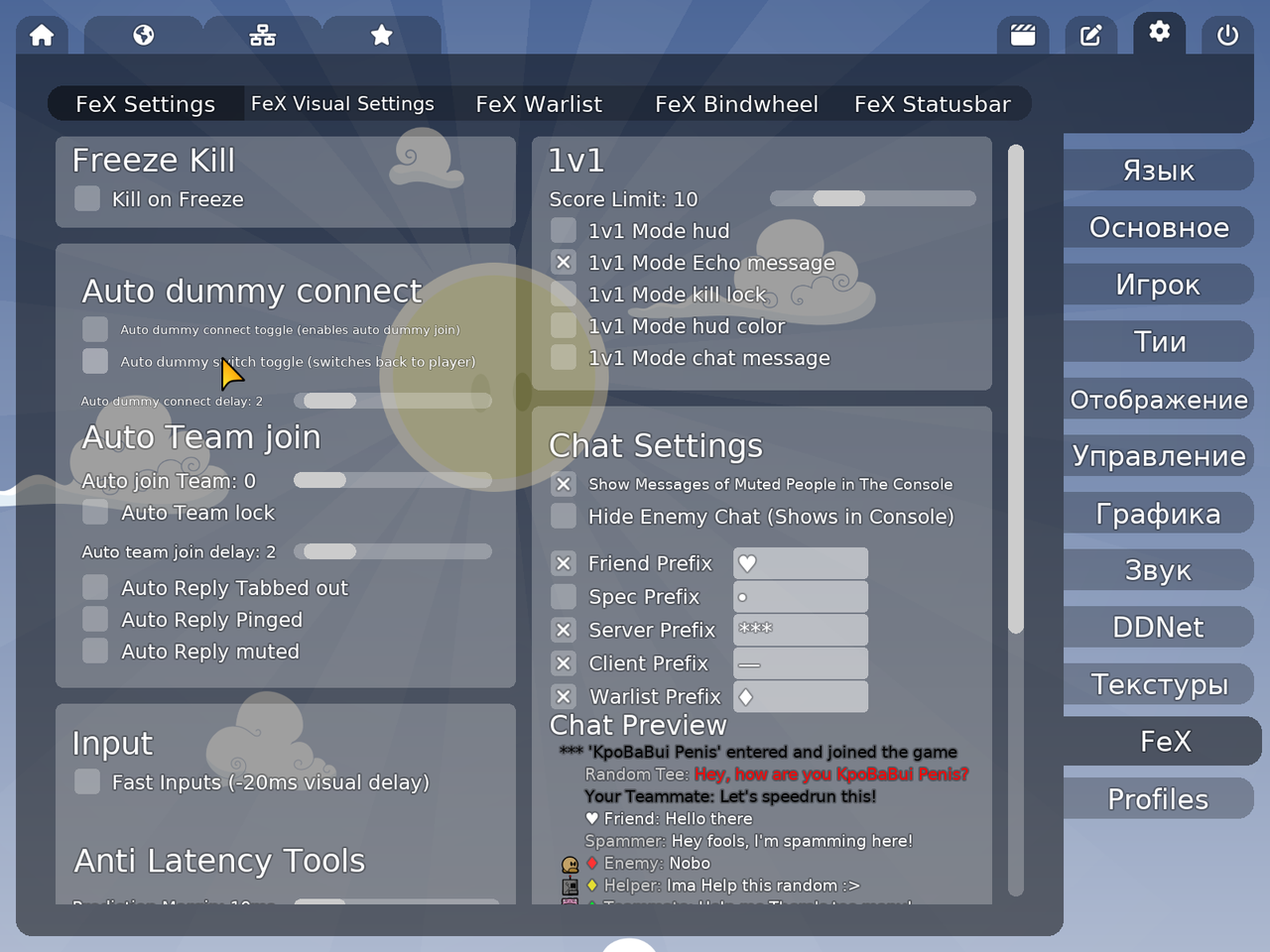Image resolution: width=1270 pixels, height=952 pixels.
Task: Click the 'Spammer: Hey fools' chat preview line
Action: click(x=748, y=841)
